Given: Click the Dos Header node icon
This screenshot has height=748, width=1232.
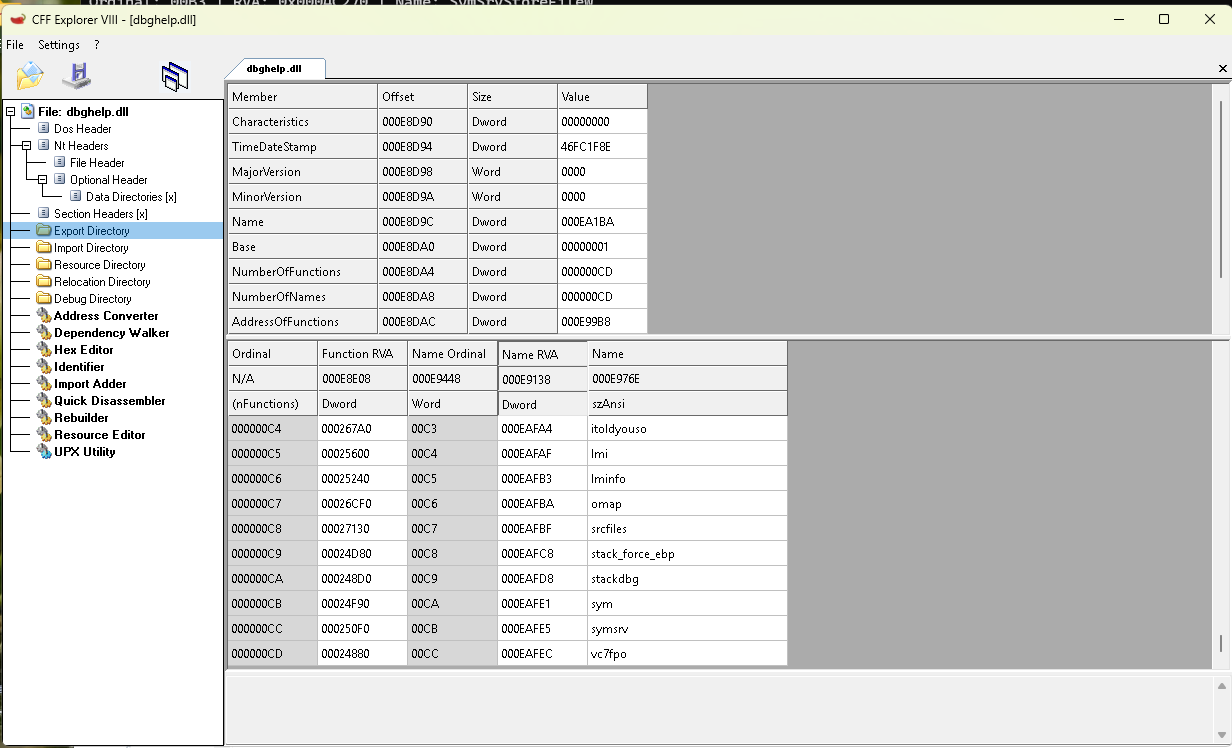Looking at the screenshot, I should pyautogui.click(x=44, y=128).
